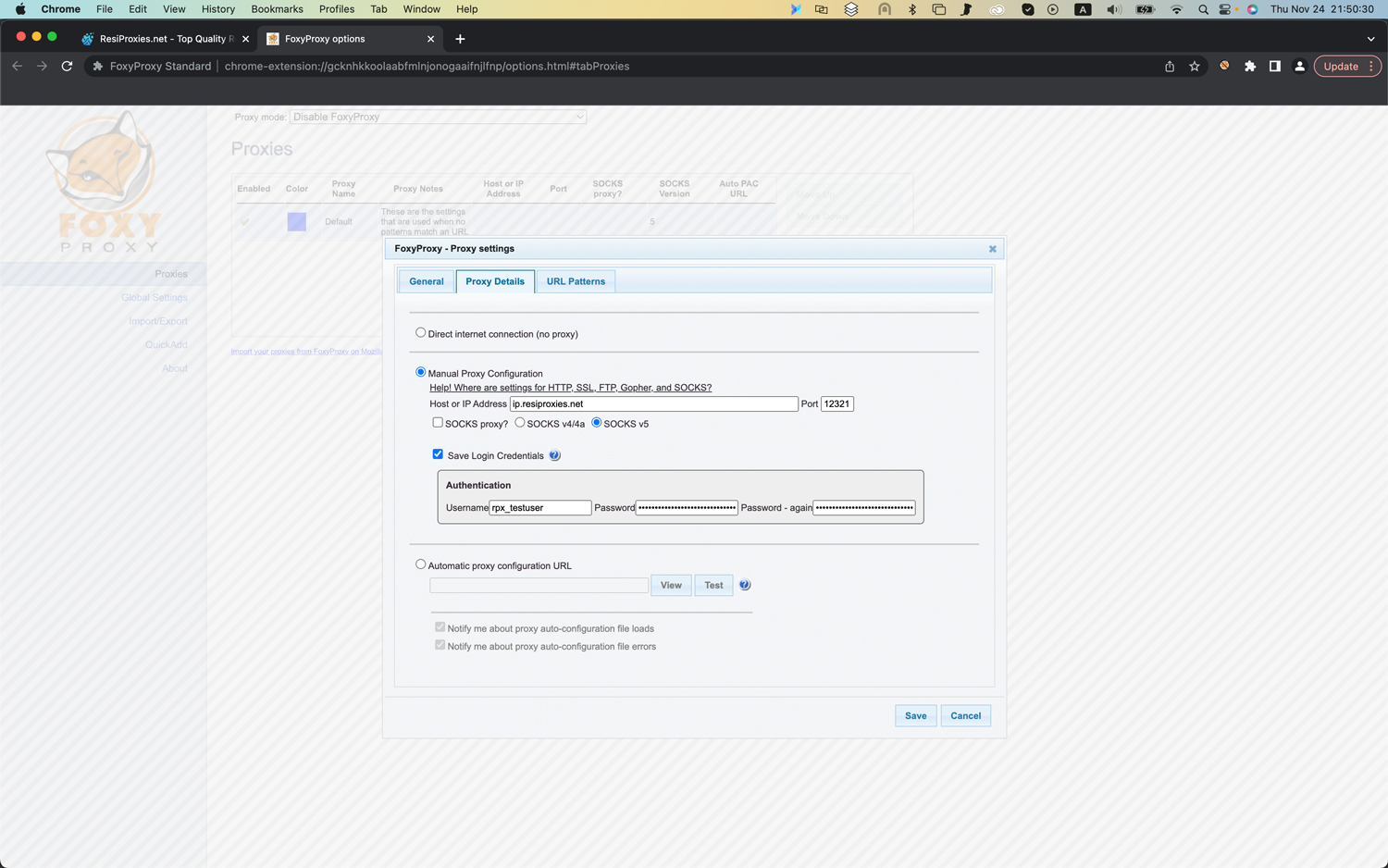This screenshot has height=868, width=1388.
Task: Click the Chrome forward arrow
Action: 42,66
